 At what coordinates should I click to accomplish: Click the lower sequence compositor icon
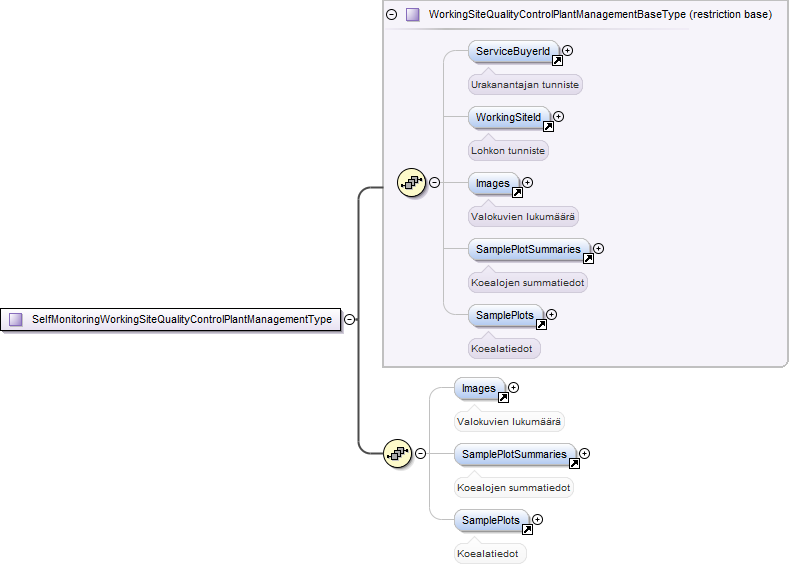pyautogui.click(x=397, y=453)
